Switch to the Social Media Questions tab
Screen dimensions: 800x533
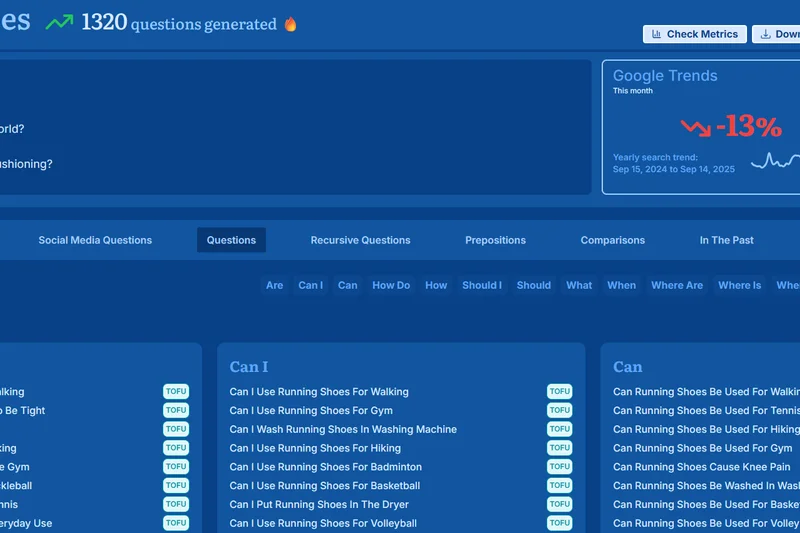(x=95, y=240)
